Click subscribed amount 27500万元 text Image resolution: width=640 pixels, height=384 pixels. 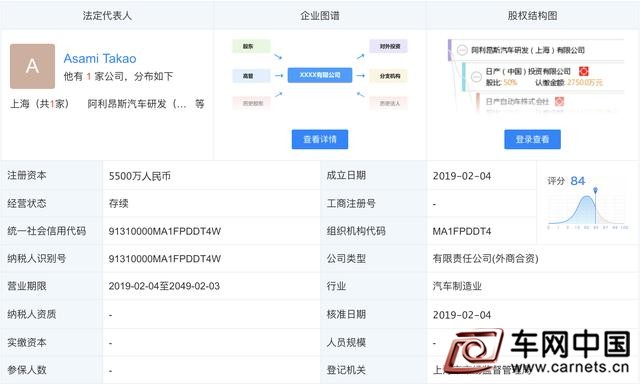584,82
